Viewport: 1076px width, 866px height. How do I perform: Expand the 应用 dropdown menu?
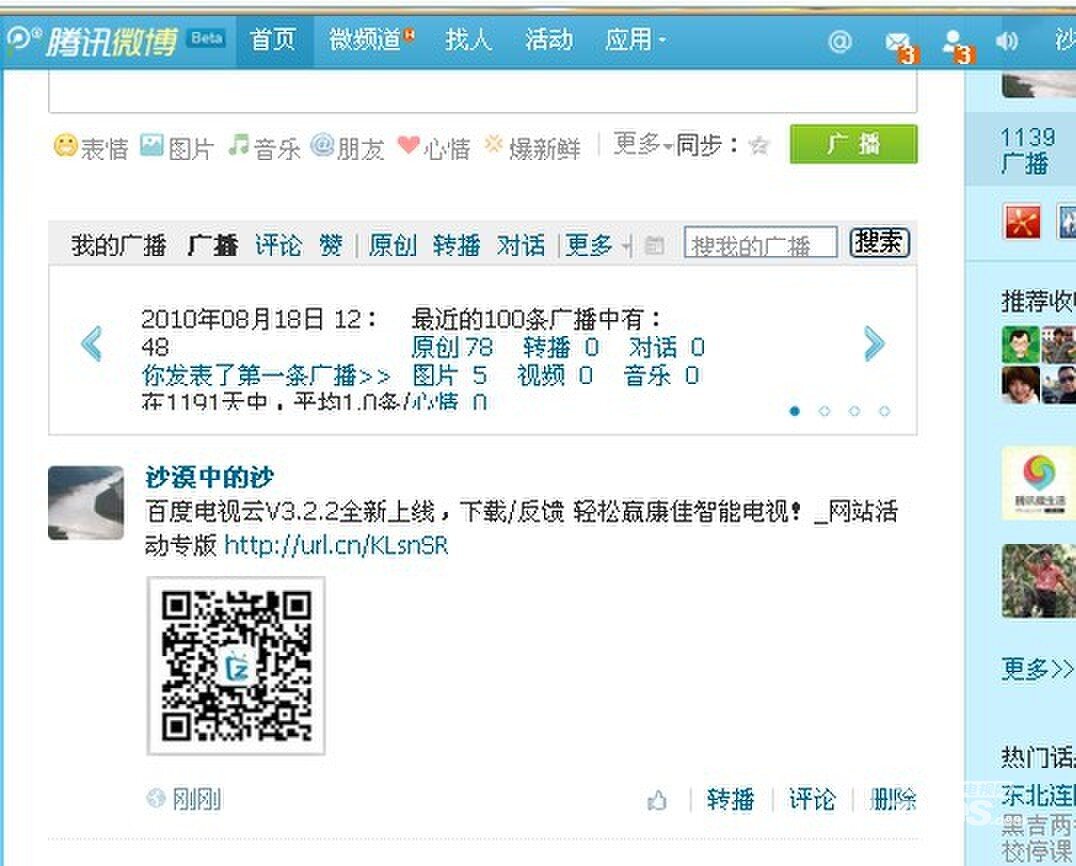pos(635,40)
